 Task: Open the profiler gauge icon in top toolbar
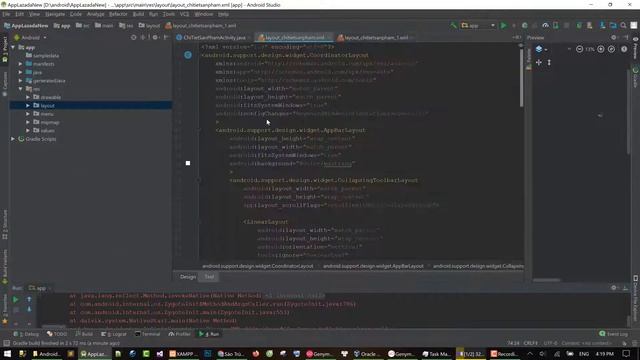tap(545, 25)
